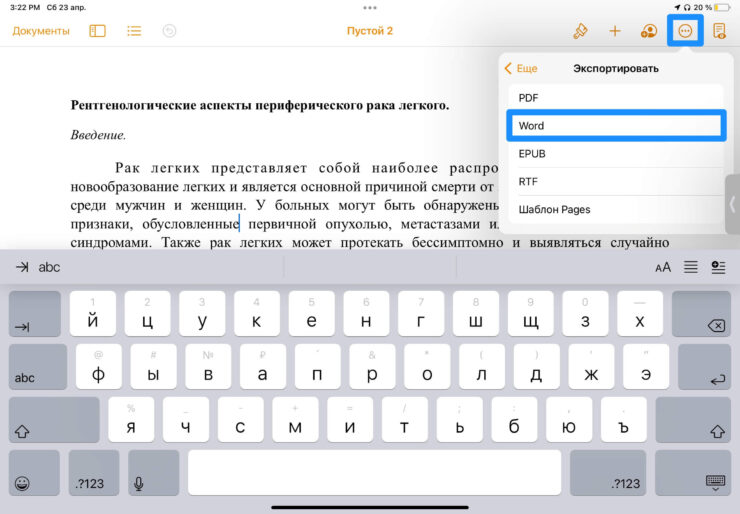
Task: Open the emoji keyboard
Action: [x=34, y=472]
